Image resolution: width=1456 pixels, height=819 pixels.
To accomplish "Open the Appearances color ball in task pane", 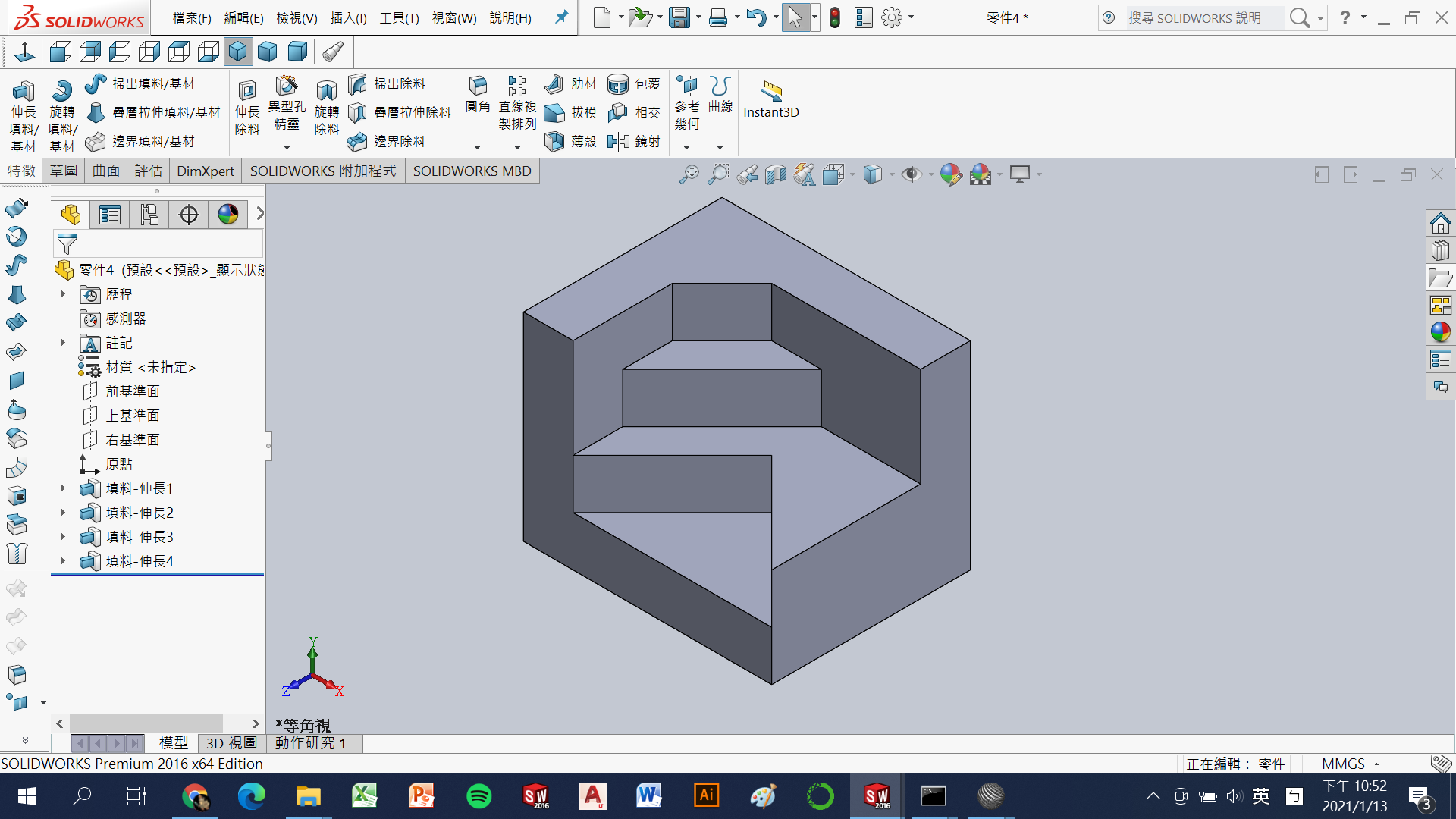I will click(x=1440, y=332).
